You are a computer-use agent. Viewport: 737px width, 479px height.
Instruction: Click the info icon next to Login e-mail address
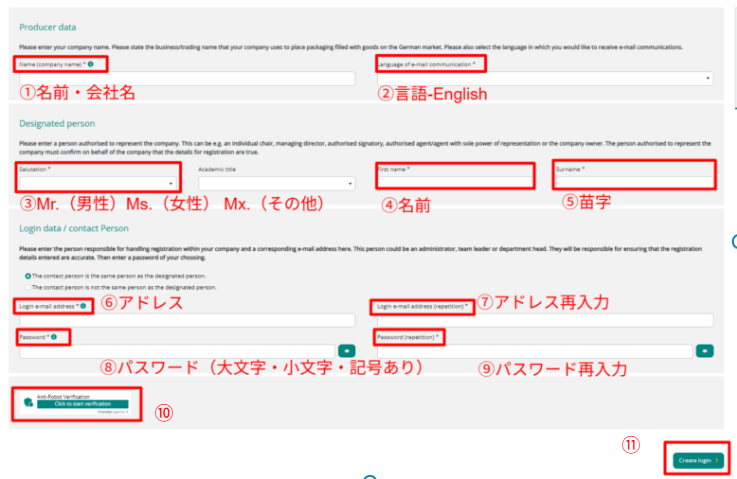pos(80,305)
